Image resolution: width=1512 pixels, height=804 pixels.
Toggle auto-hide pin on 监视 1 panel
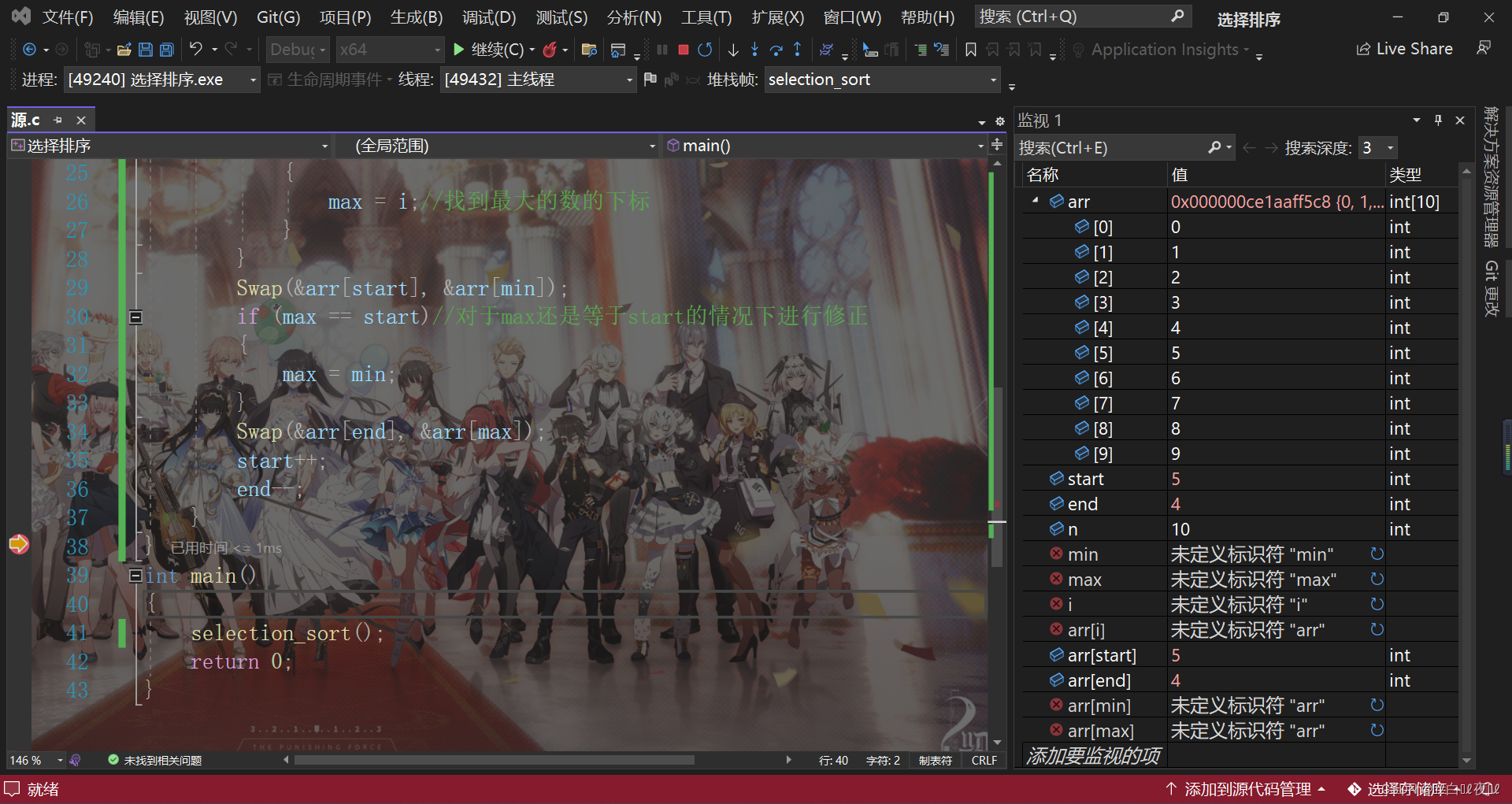click(x=1438, y=120)
